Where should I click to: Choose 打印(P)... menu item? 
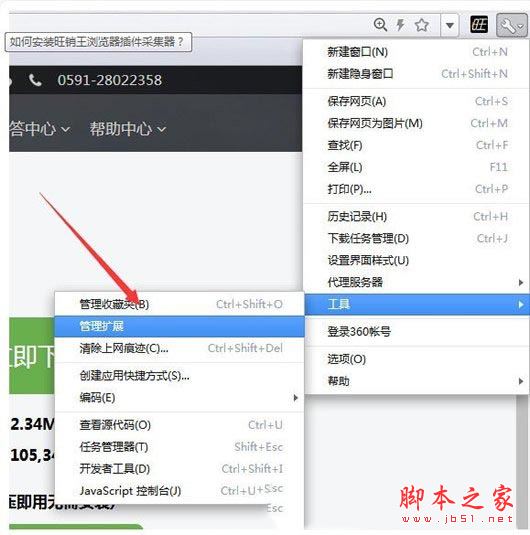coord(416,189)
